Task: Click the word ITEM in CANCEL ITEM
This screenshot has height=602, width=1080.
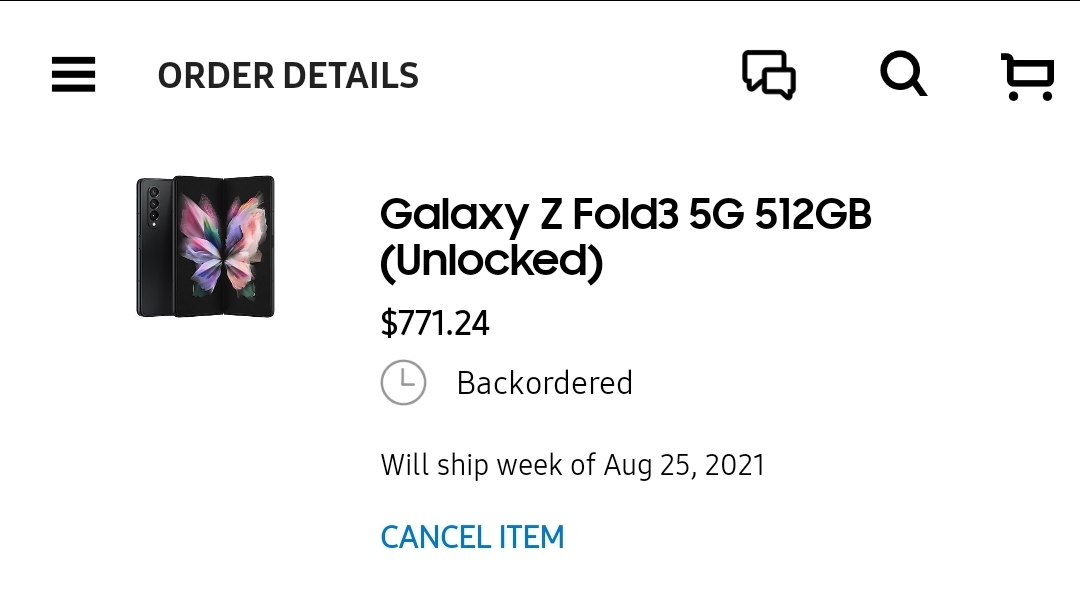Action: click(531, 537)
